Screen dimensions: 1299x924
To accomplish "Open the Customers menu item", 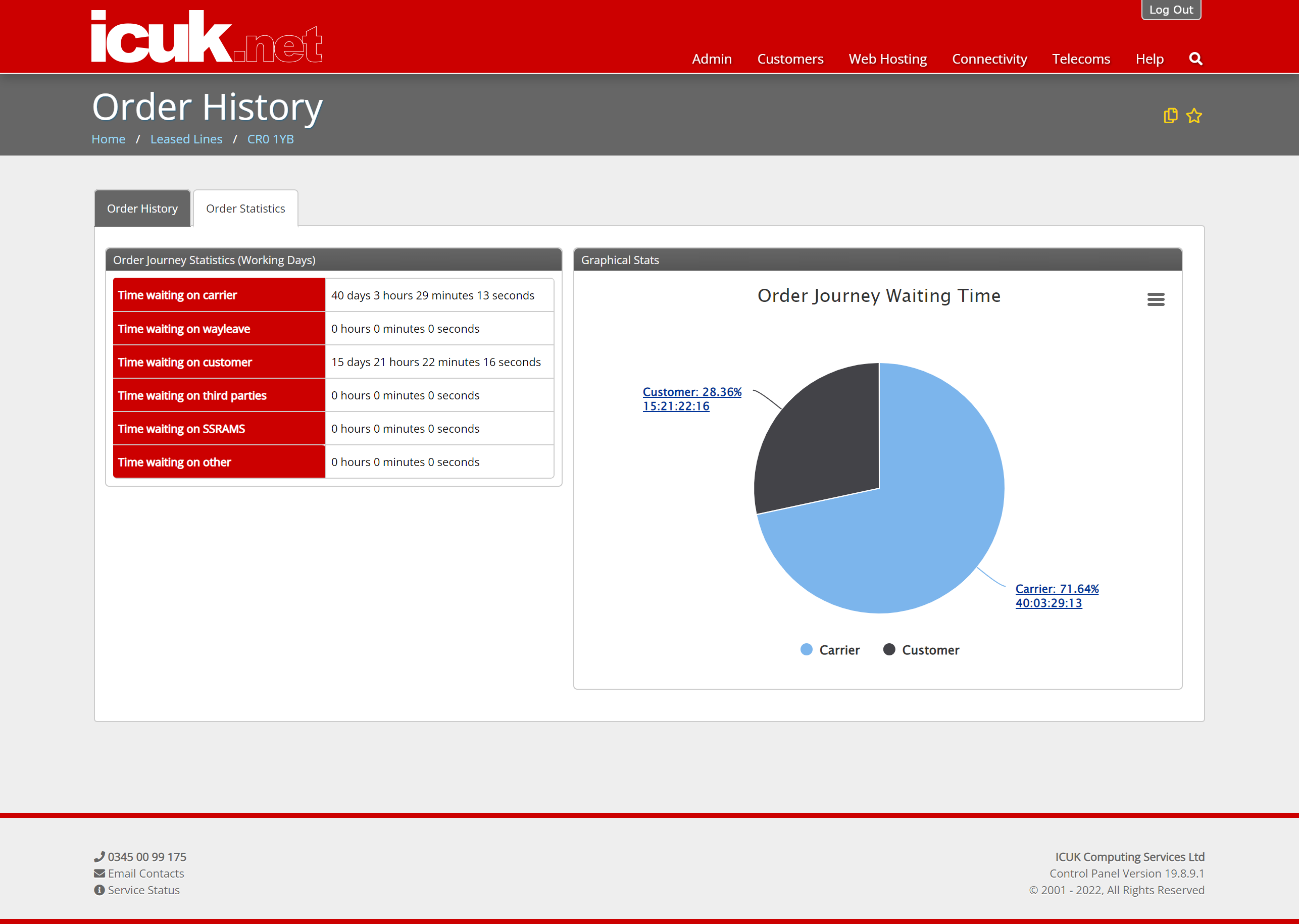I will [x=790, y=59].
